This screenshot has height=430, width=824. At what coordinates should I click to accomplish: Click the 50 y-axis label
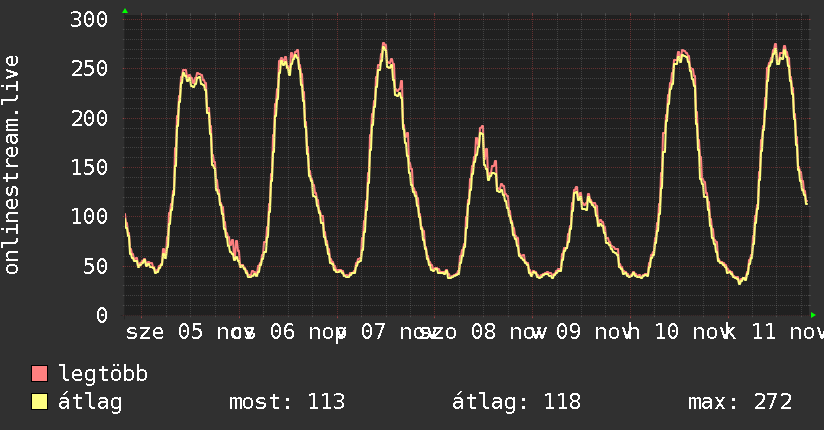(x=96, y=266)
